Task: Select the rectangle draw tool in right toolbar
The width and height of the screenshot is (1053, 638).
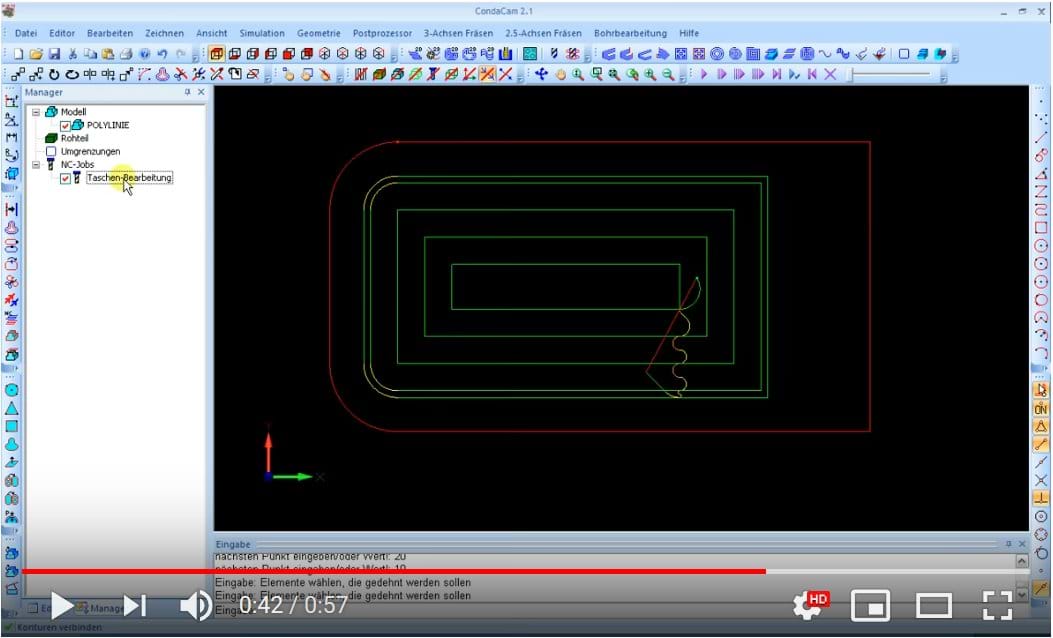Action: [x=1041, y=228]
